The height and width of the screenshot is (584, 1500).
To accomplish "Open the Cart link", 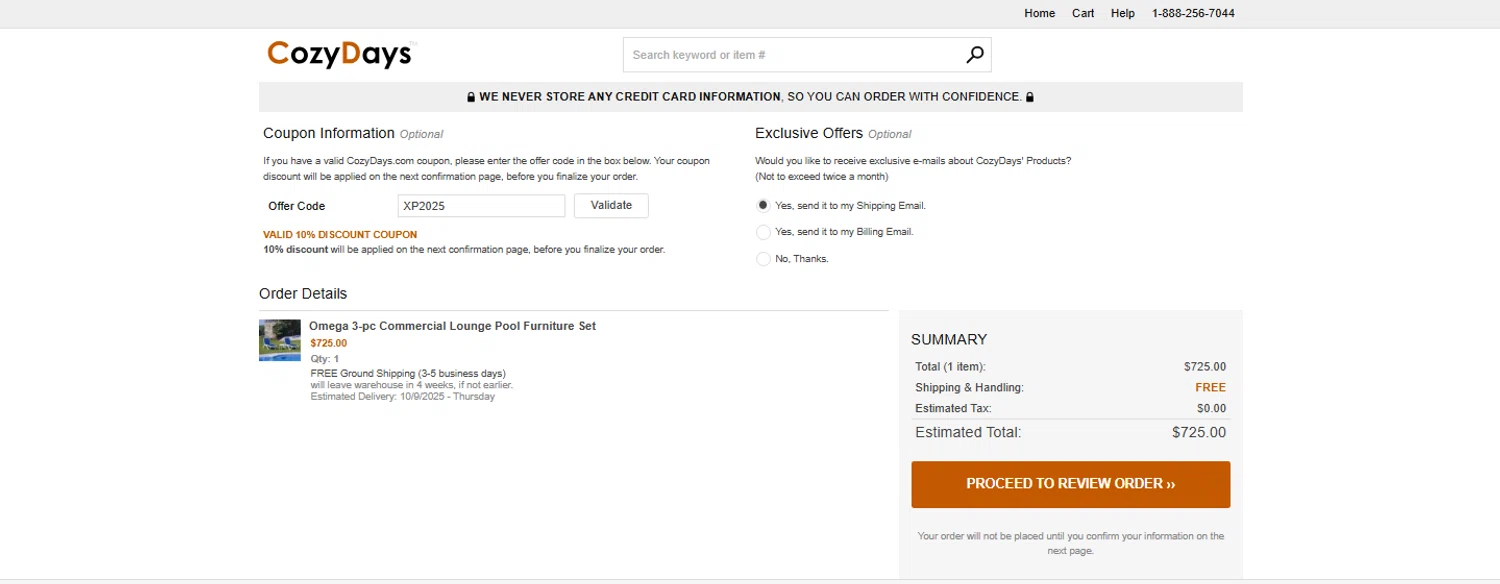I will coord(1083,13).
